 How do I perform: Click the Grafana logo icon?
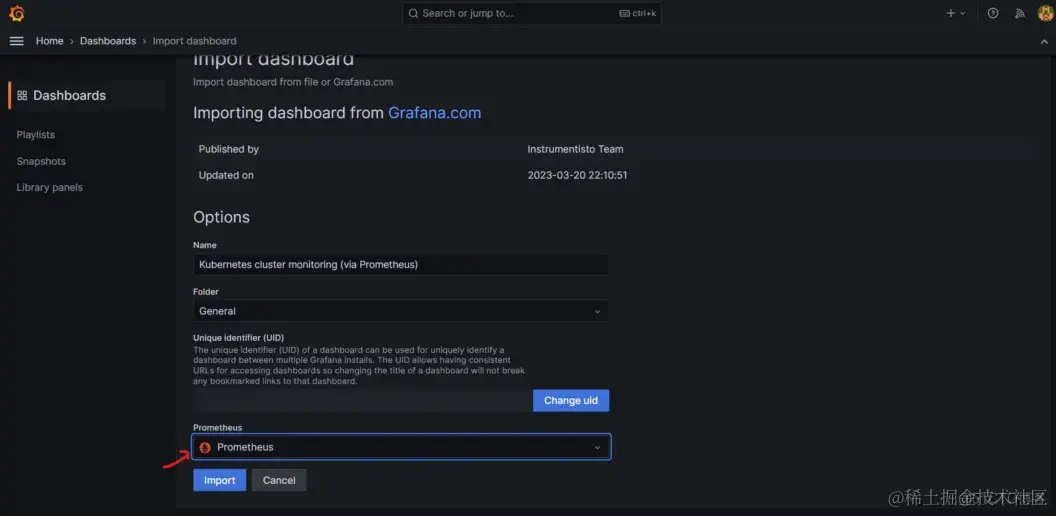[17, 13]
